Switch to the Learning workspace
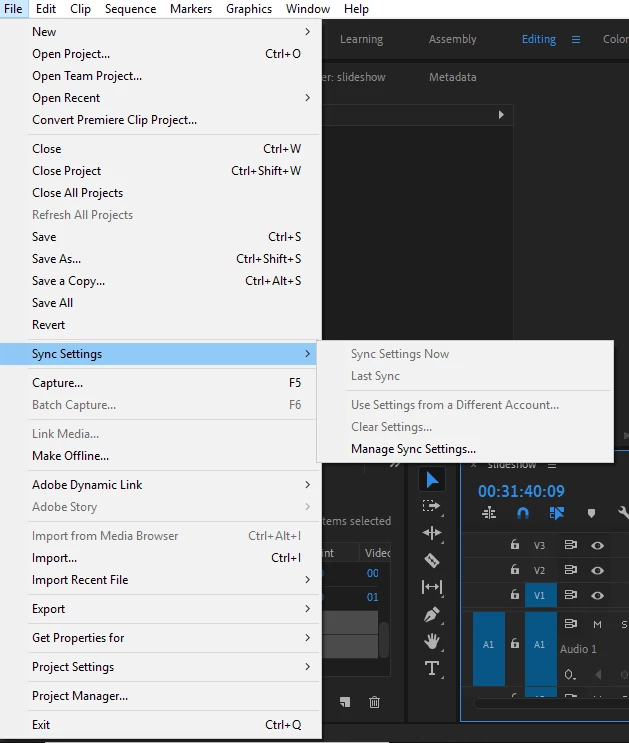The image size is (629, 743). click(361, 39)
